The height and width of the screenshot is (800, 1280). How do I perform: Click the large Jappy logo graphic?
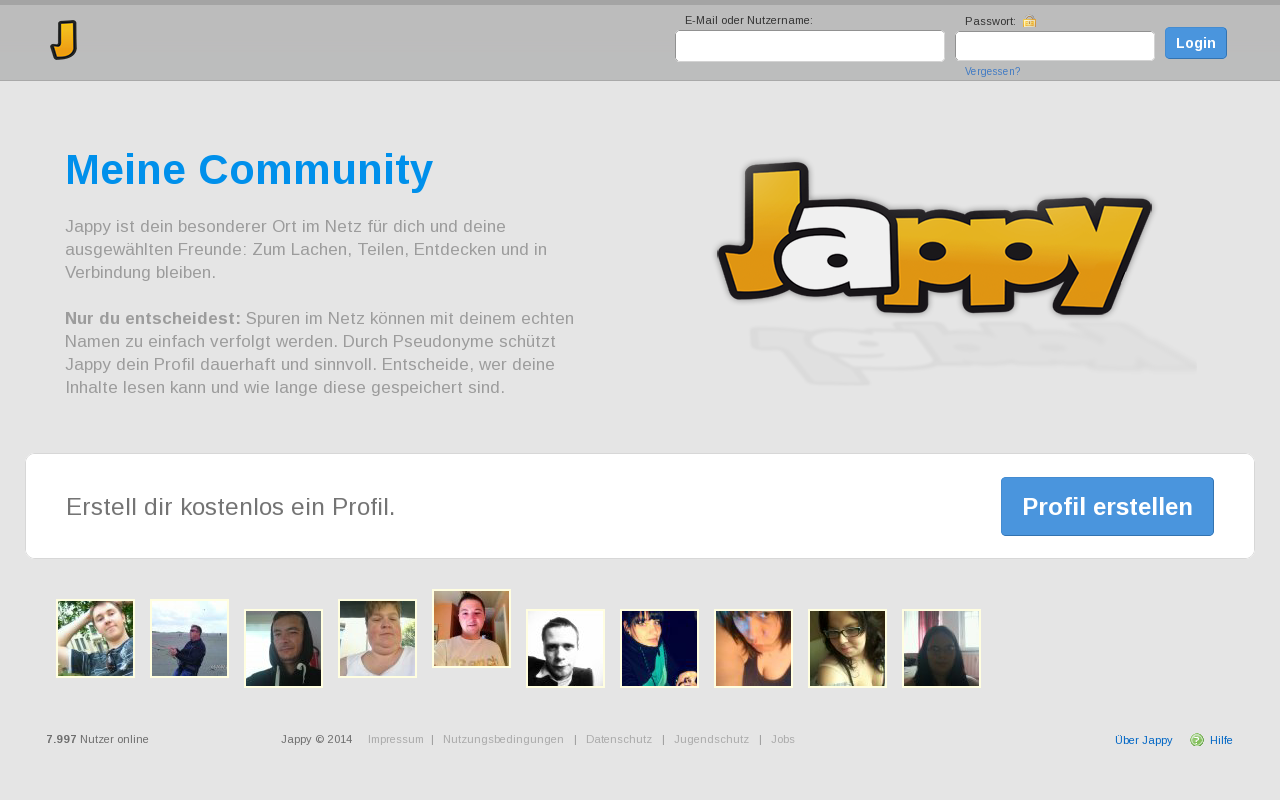click(x=935, y=238)
